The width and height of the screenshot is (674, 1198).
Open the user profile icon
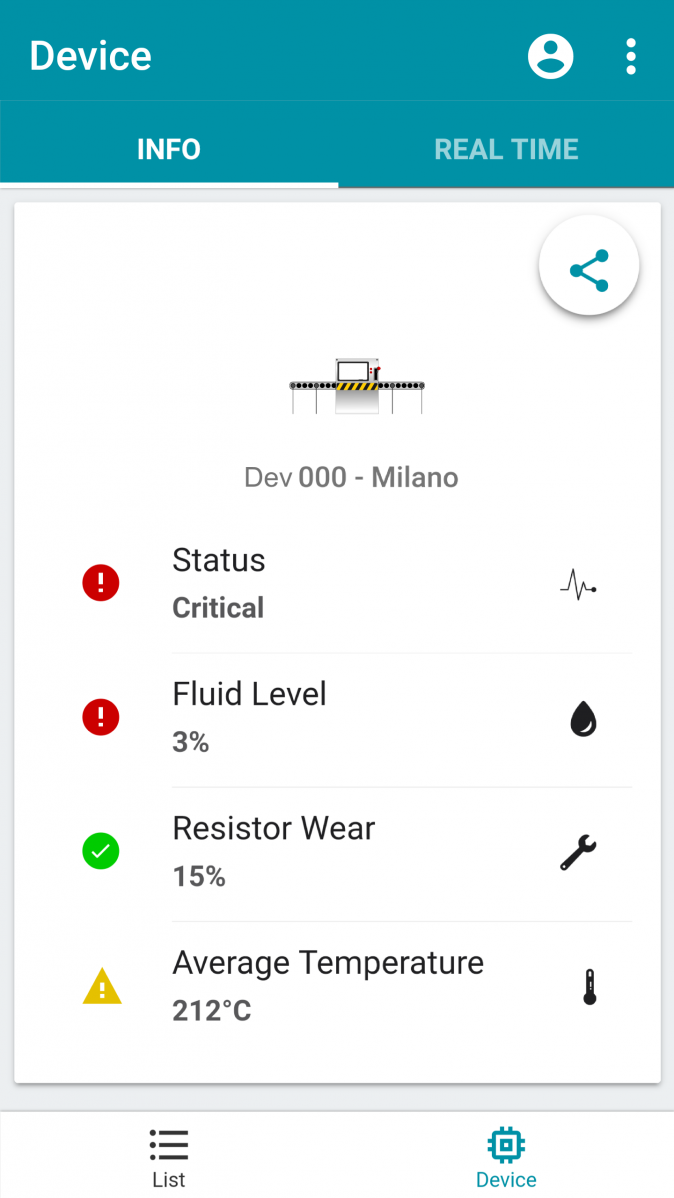click(x=550, y=56)
